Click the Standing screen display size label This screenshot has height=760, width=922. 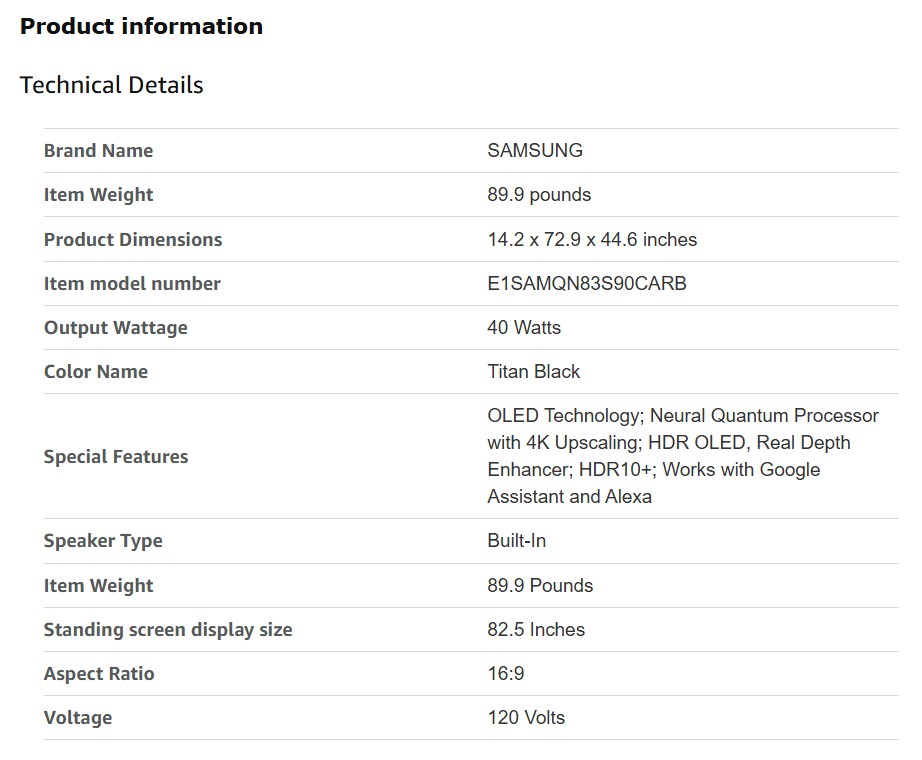click(x=168, y=630)
